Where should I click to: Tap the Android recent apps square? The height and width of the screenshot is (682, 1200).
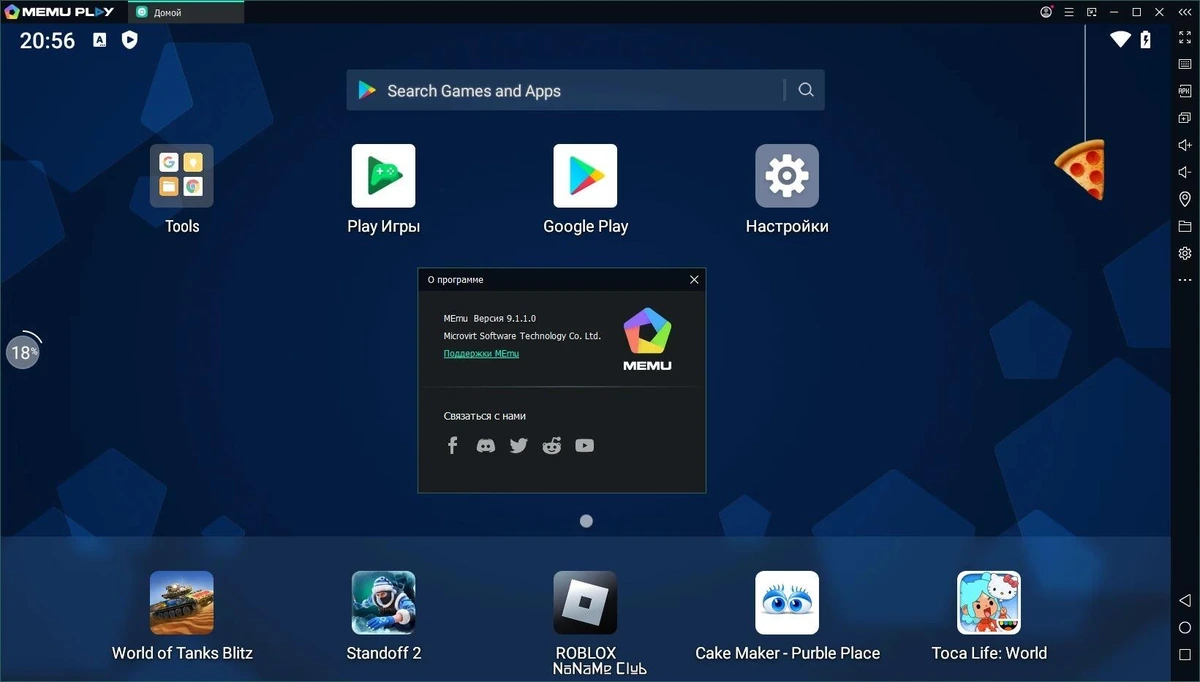(1185, 655)
